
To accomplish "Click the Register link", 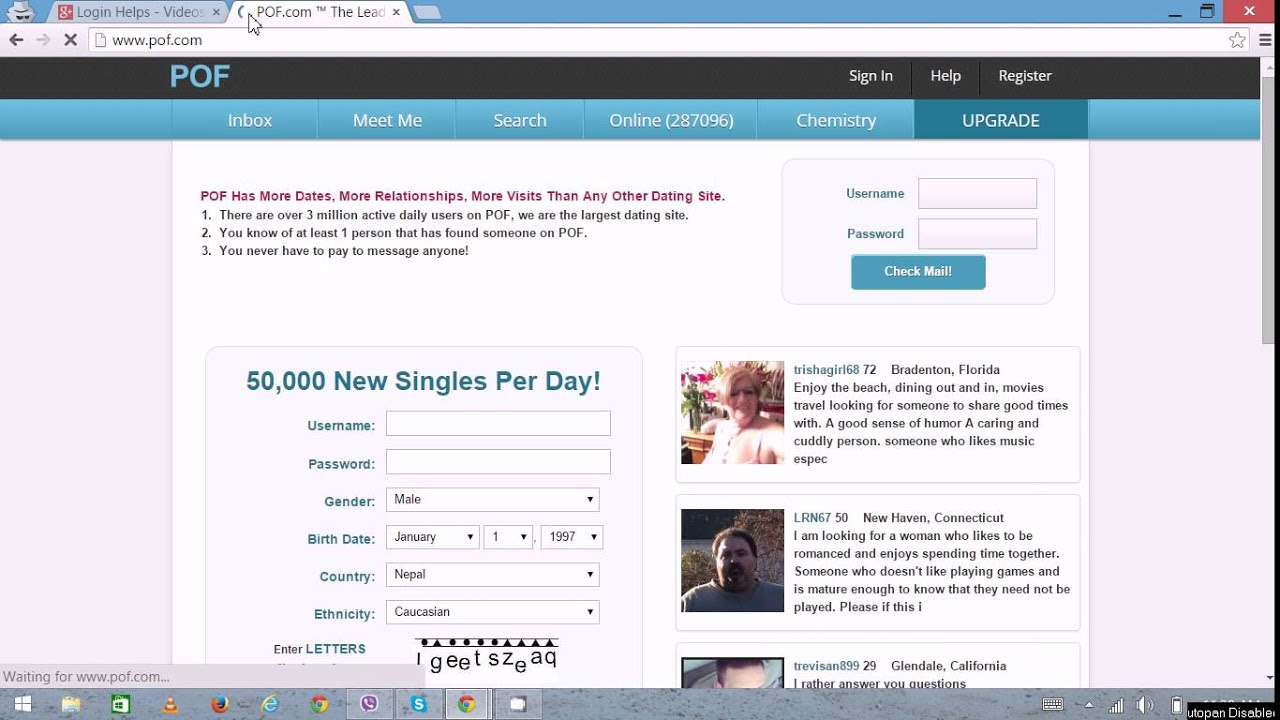I will [1025, 76].
